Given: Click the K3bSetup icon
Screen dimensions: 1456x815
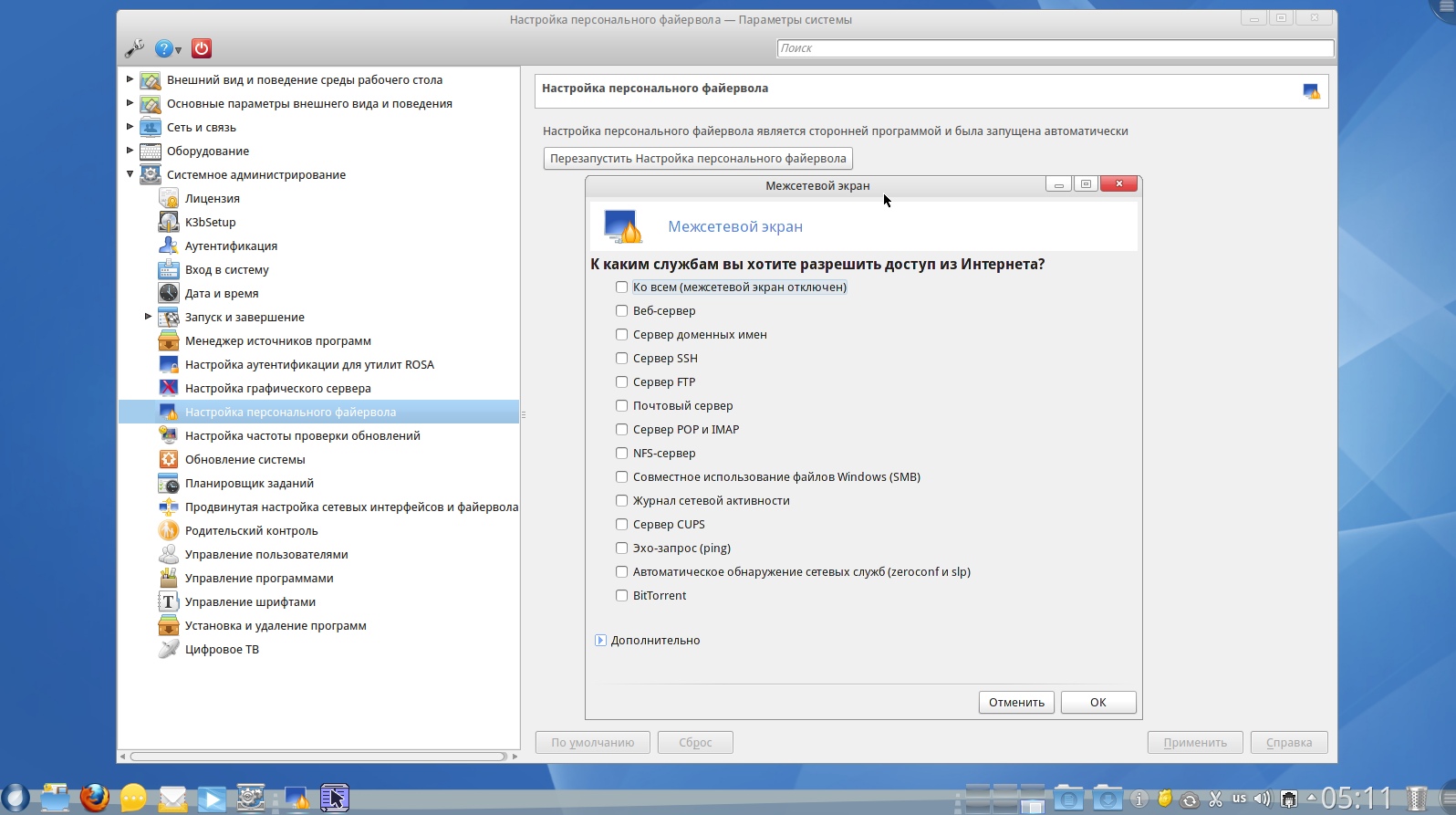Looking at the screenshot, I should [169, 222].
